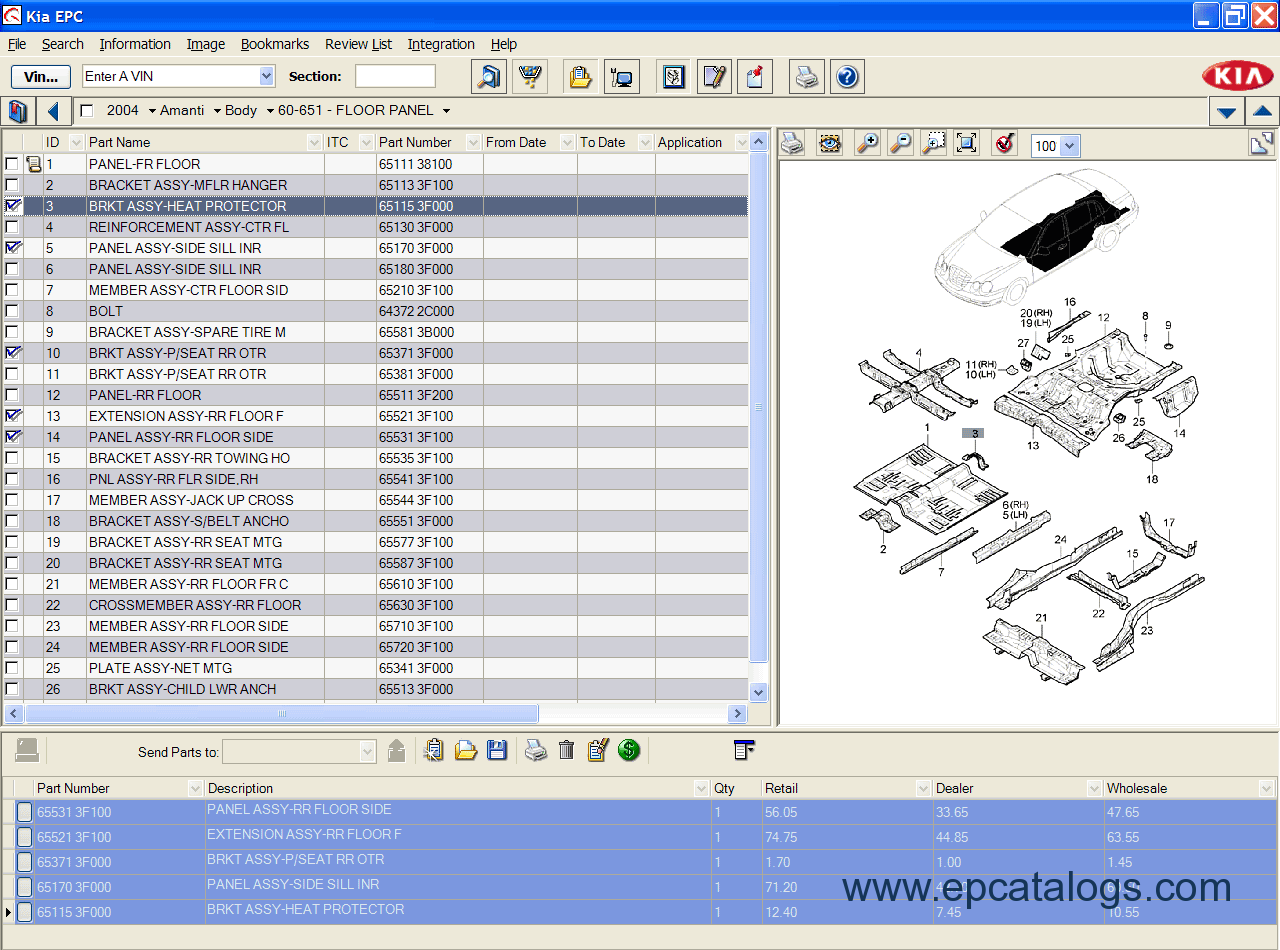Click the pushpin note icon in the main toolbar
The height and width of the screenshot is (950, 1280).
pyautogui.click(x=755, y=77)
